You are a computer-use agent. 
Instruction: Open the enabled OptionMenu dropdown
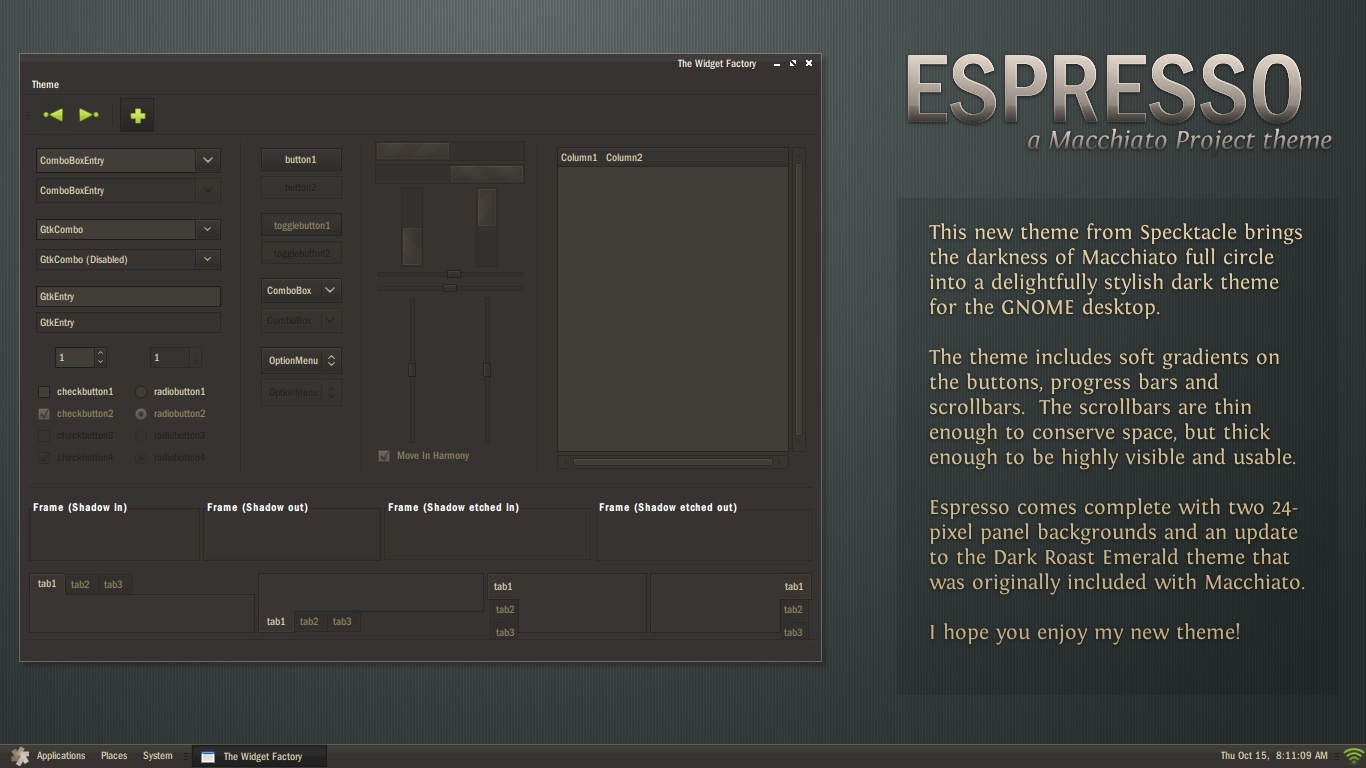tap(301, 360)
